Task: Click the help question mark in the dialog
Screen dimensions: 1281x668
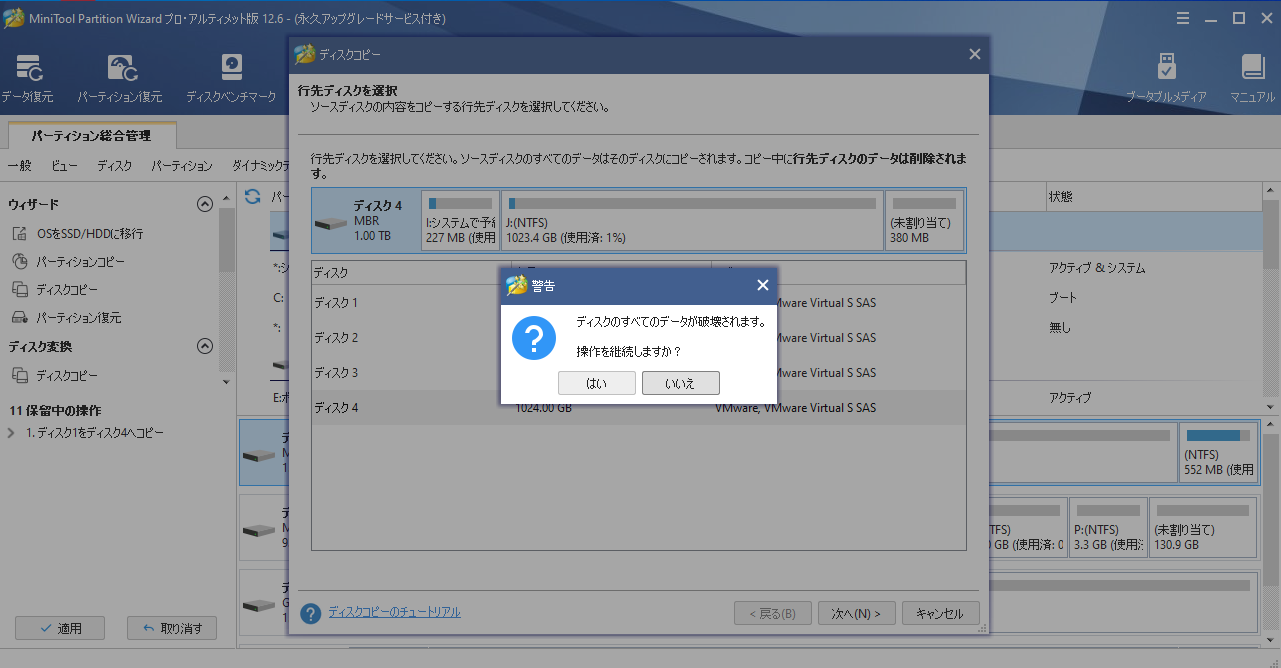Action: pos(310,612)
